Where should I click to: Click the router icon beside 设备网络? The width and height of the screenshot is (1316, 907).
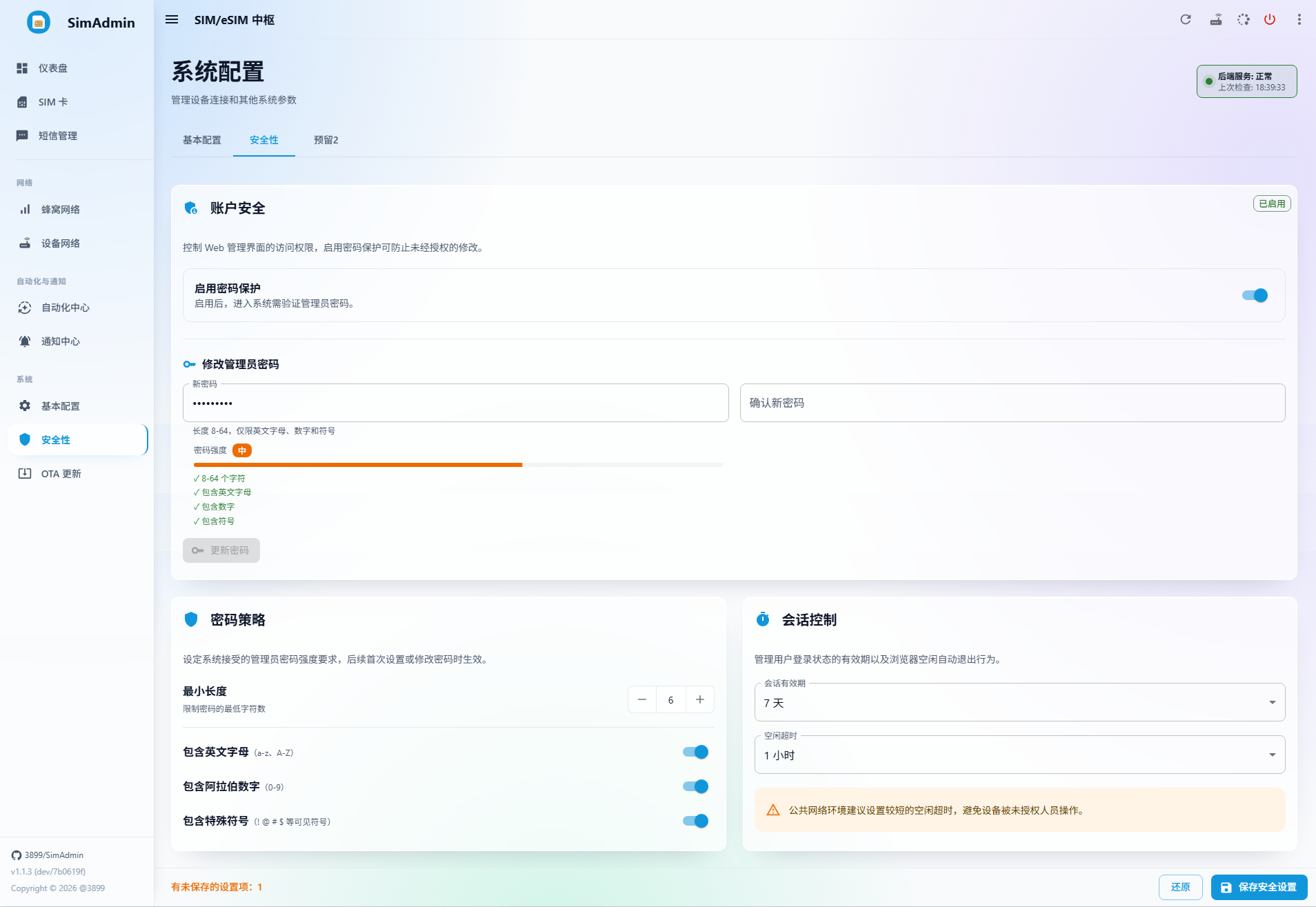[x=25, y=243]
